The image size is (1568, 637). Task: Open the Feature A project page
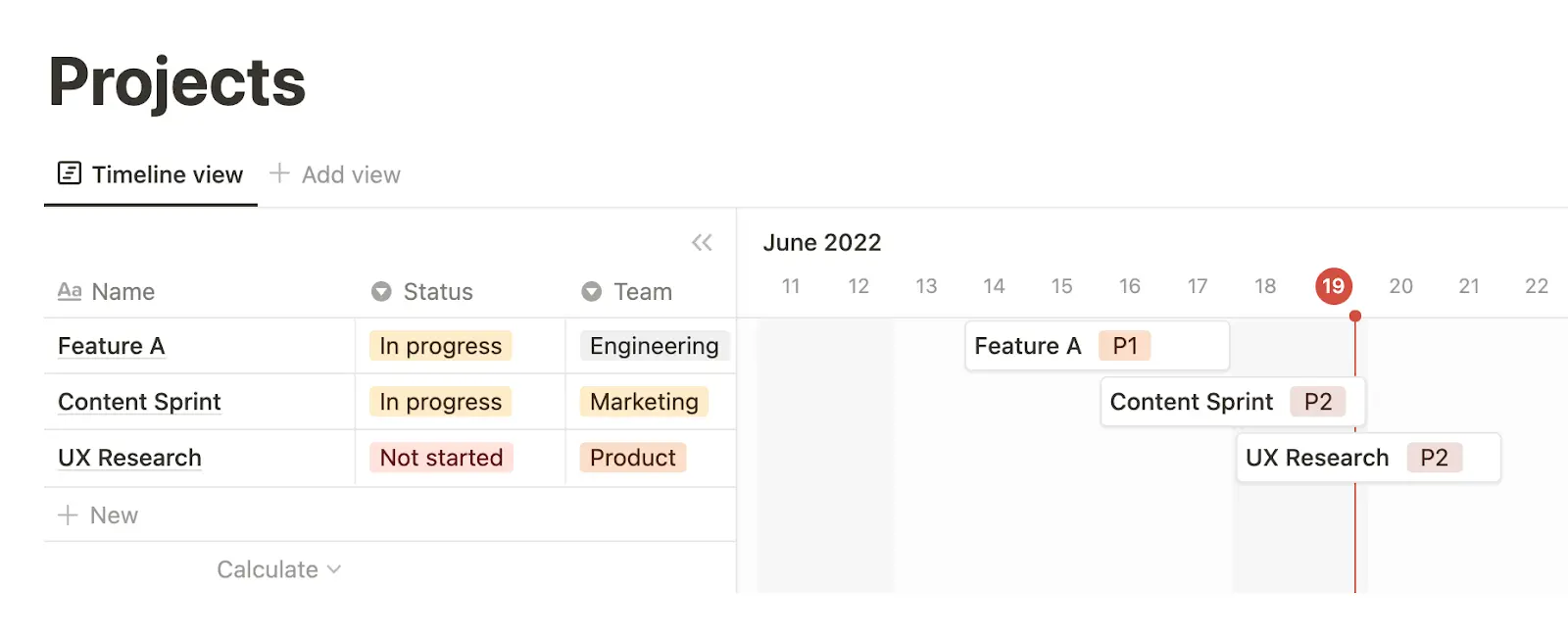pyautogui.click(x=111, y=346)
